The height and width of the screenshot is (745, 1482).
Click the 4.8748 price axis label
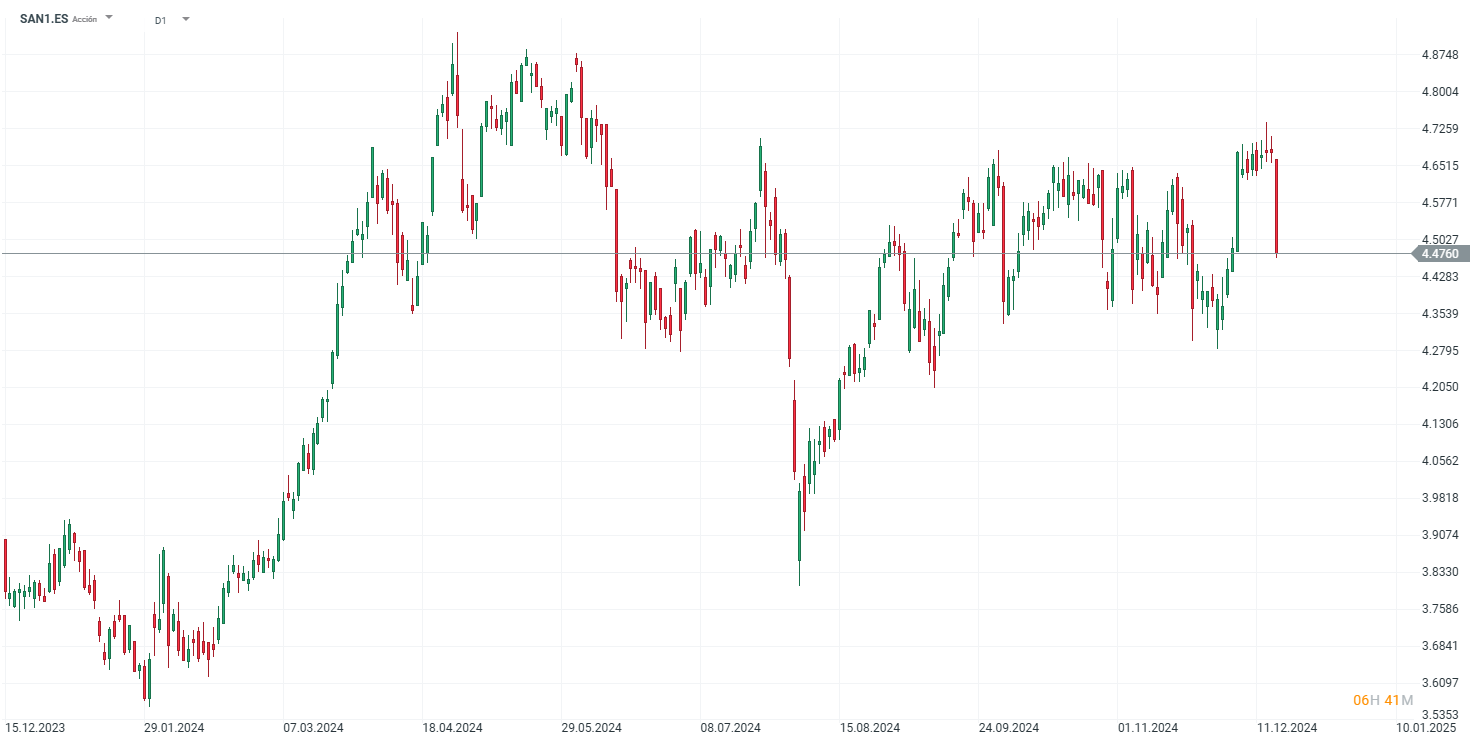[1440, 55]
